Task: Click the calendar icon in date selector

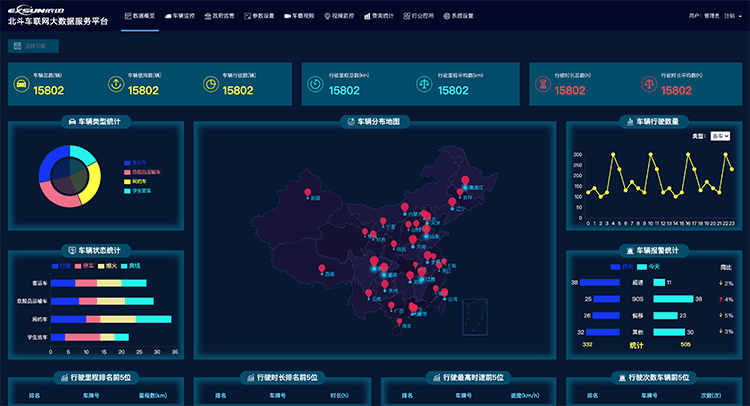Action: point(18,46)
